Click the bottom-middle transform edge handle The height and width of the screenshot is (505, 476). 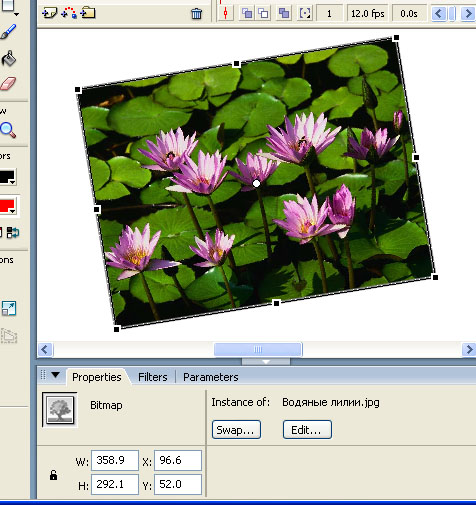(276, 303)
